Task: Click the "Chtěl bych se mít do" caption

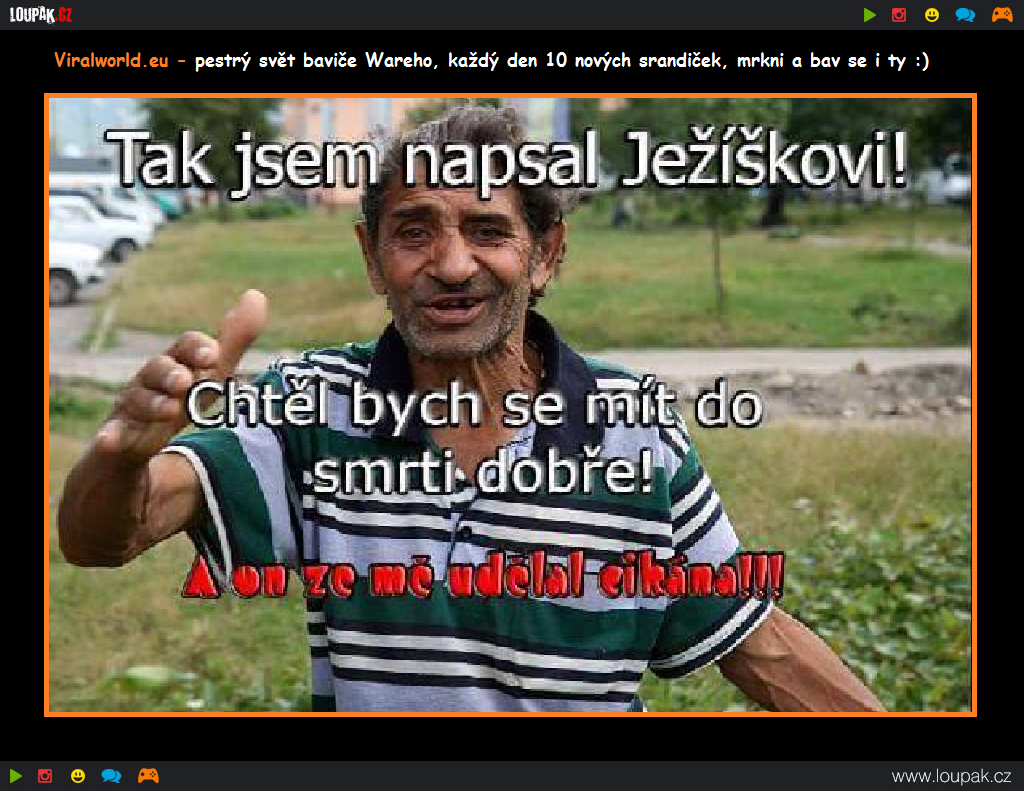Action: 475,408
